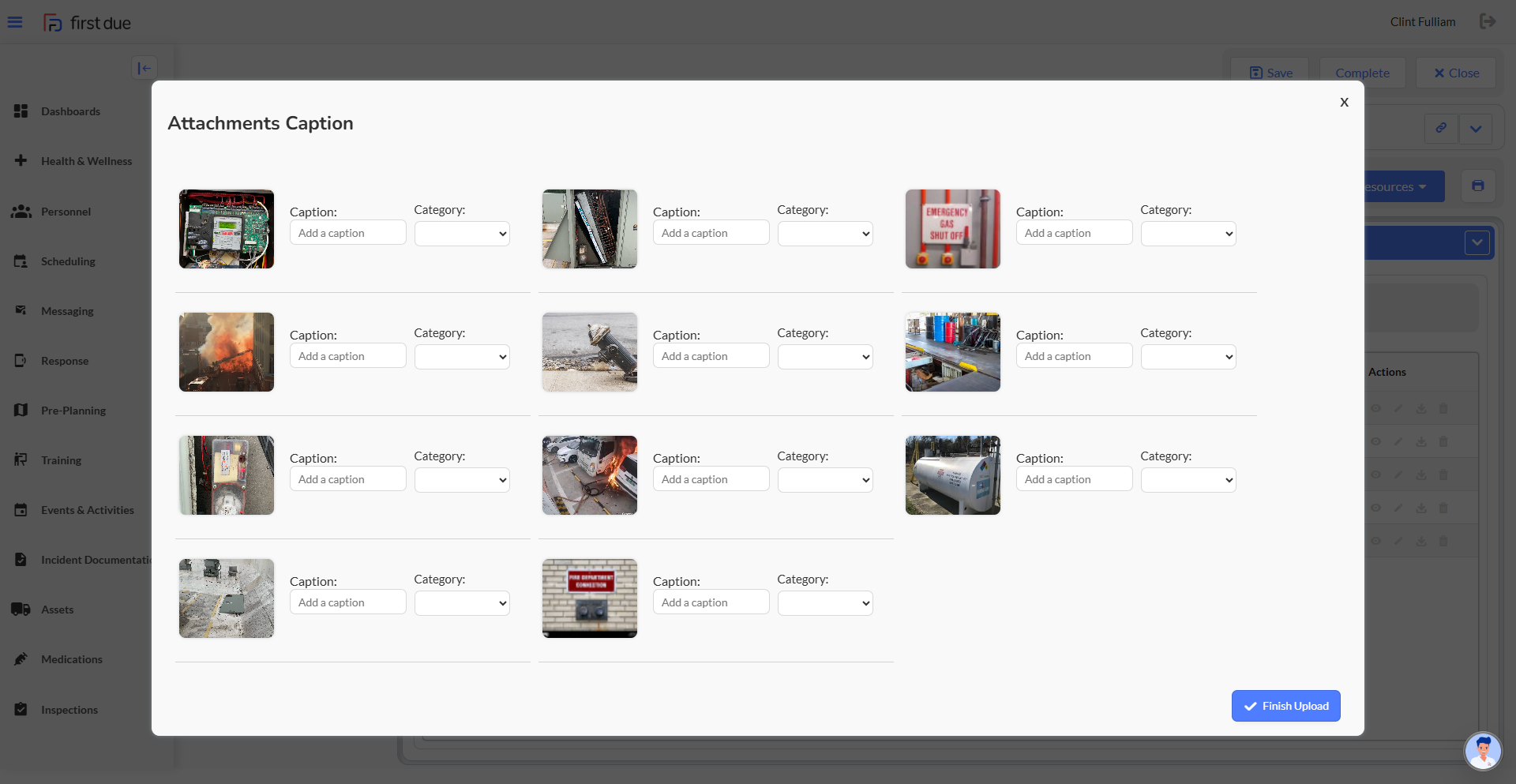
Task: Close the Attachments Caption dialog with X
Action: coord(1344,102)
